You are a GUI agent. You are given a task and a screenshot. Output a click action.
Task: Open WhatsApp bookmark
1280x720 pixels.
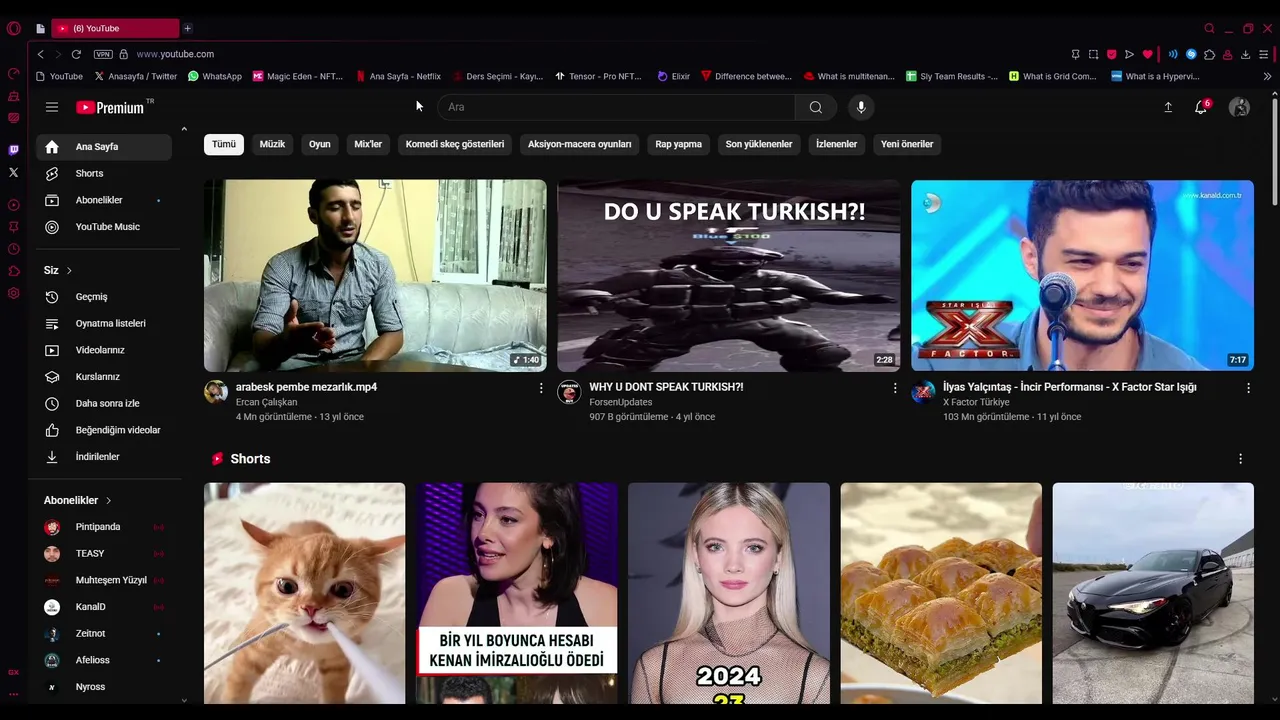coord(214,76)
